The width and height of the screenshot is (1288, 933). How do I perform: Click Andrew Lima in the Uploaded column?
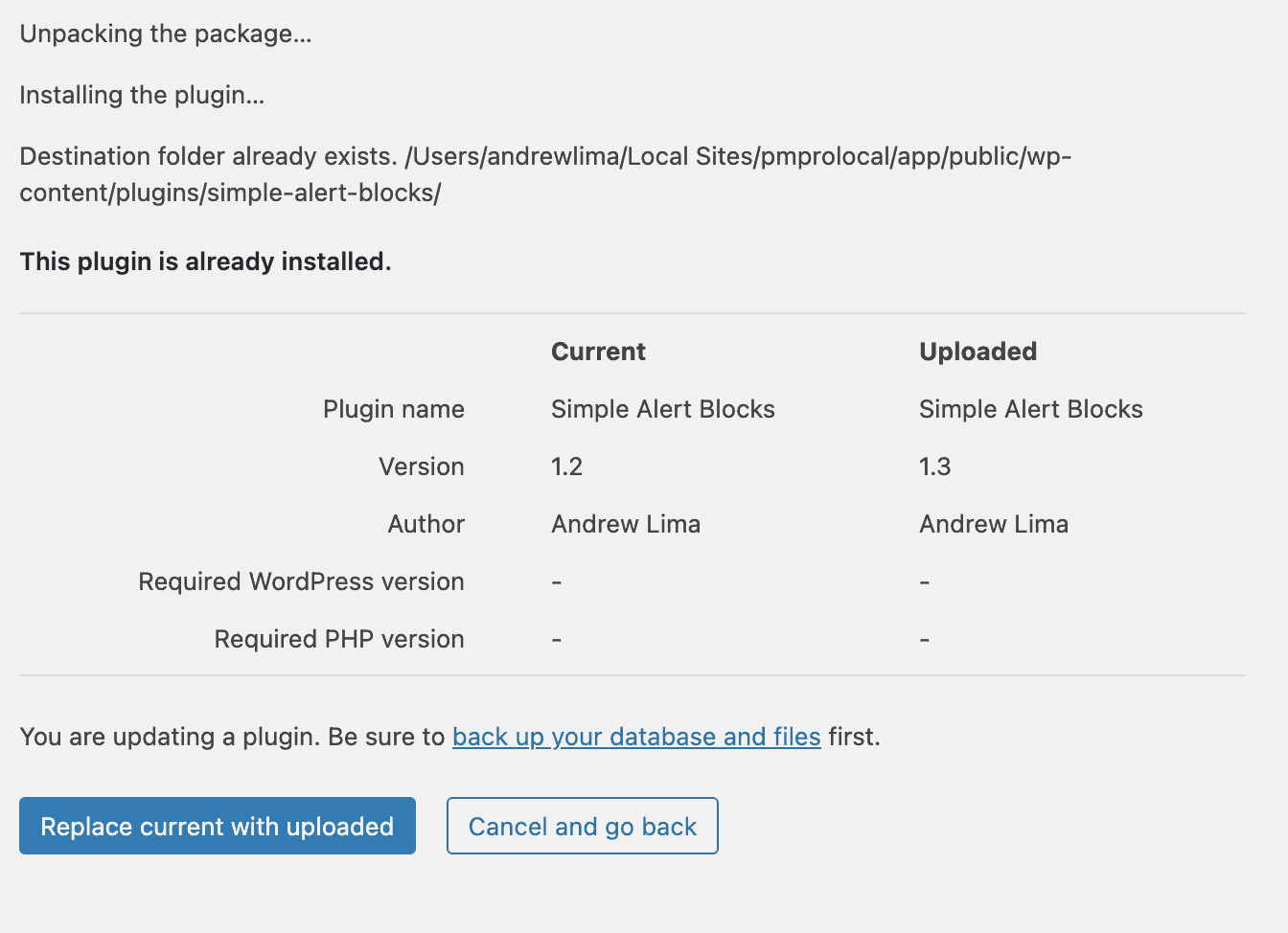pyautogui.click(x=993, y=523)
